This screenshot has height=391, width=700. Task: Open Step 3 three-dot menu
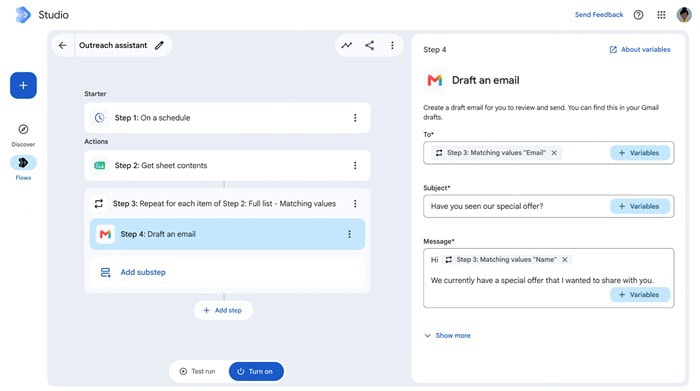(x=355, y=204)
